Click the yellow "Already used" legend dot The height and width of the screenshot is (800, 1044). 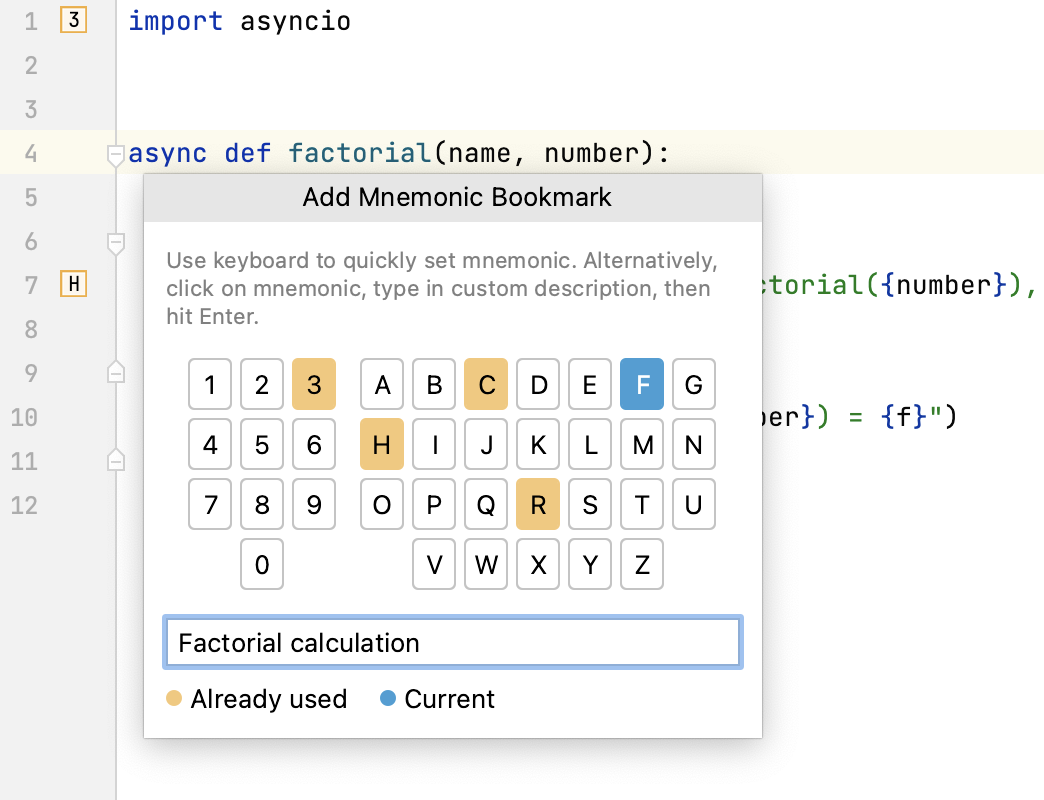172,698
